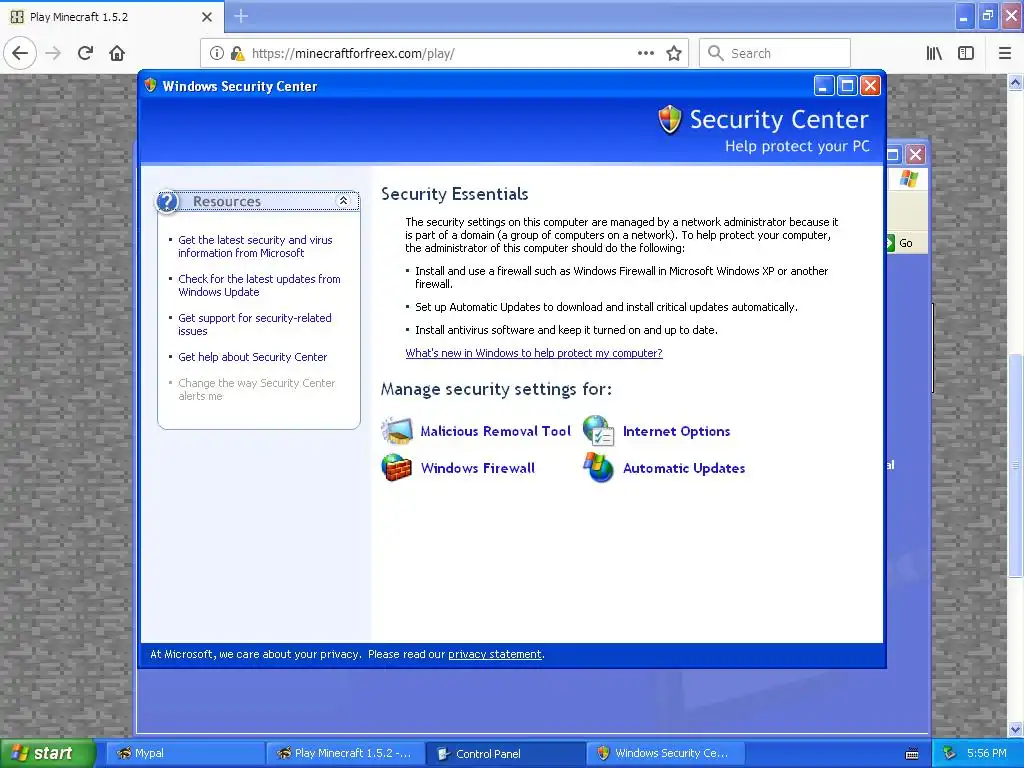Minimize the Windows Security Center window
This screenshot has width=1024, height=768.
(x=824, y=86)
